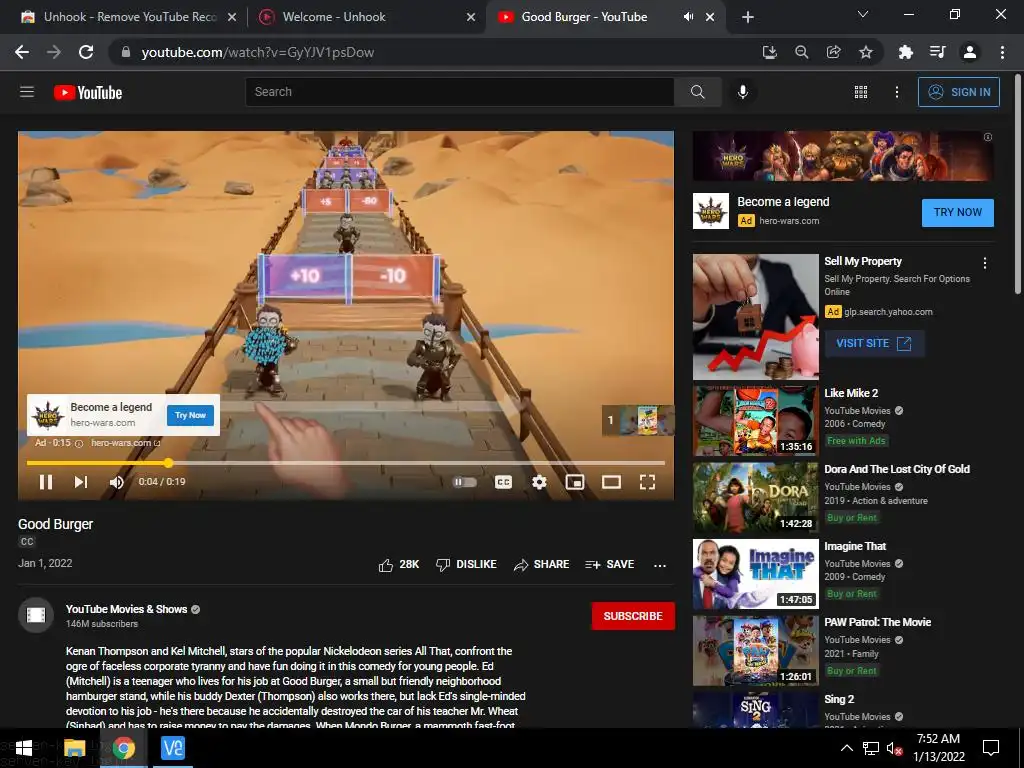Toggle closed captions in player
Screen dimensions: 1024x768
[x=504, y=482]
